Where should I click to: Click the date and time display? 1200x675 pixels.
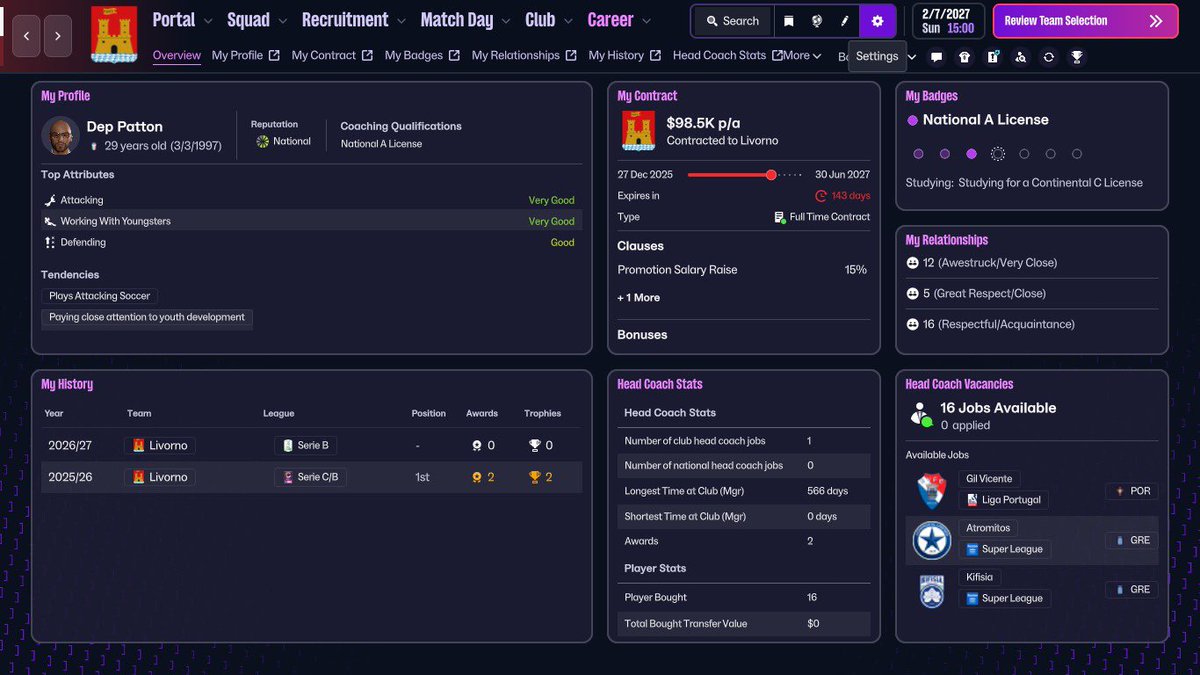click(x=947, y=21)
